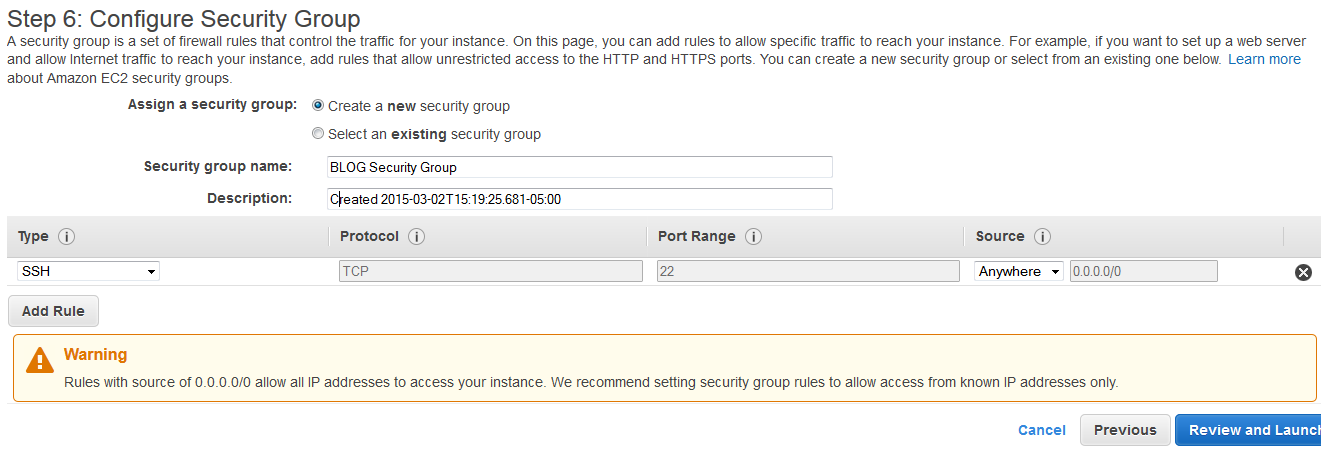Open the Learn more link
The width and height of the screenshot is (1321, 457).
1264,59
